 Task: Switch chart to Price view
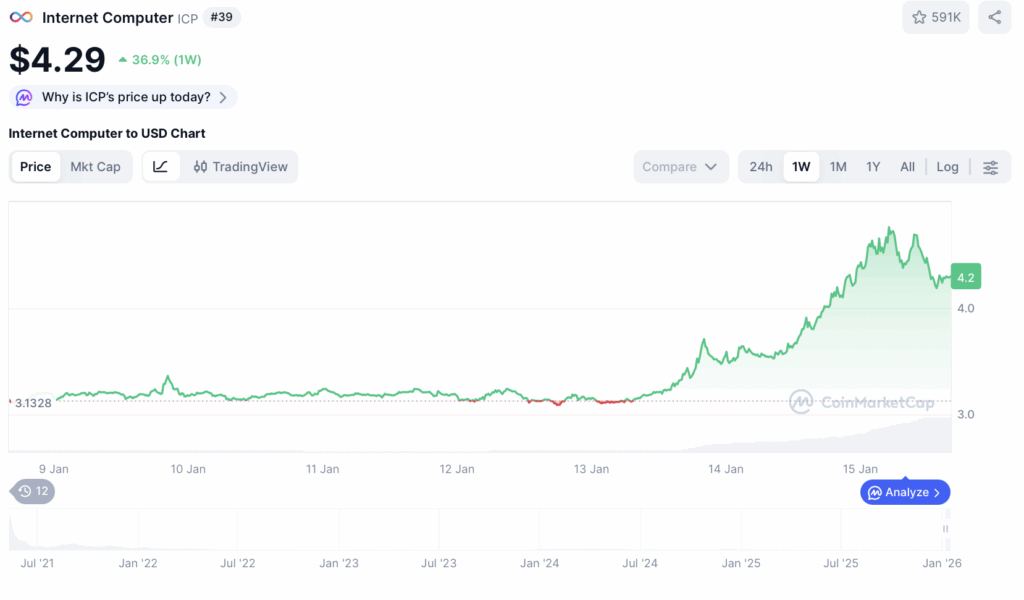click(35, 166)
